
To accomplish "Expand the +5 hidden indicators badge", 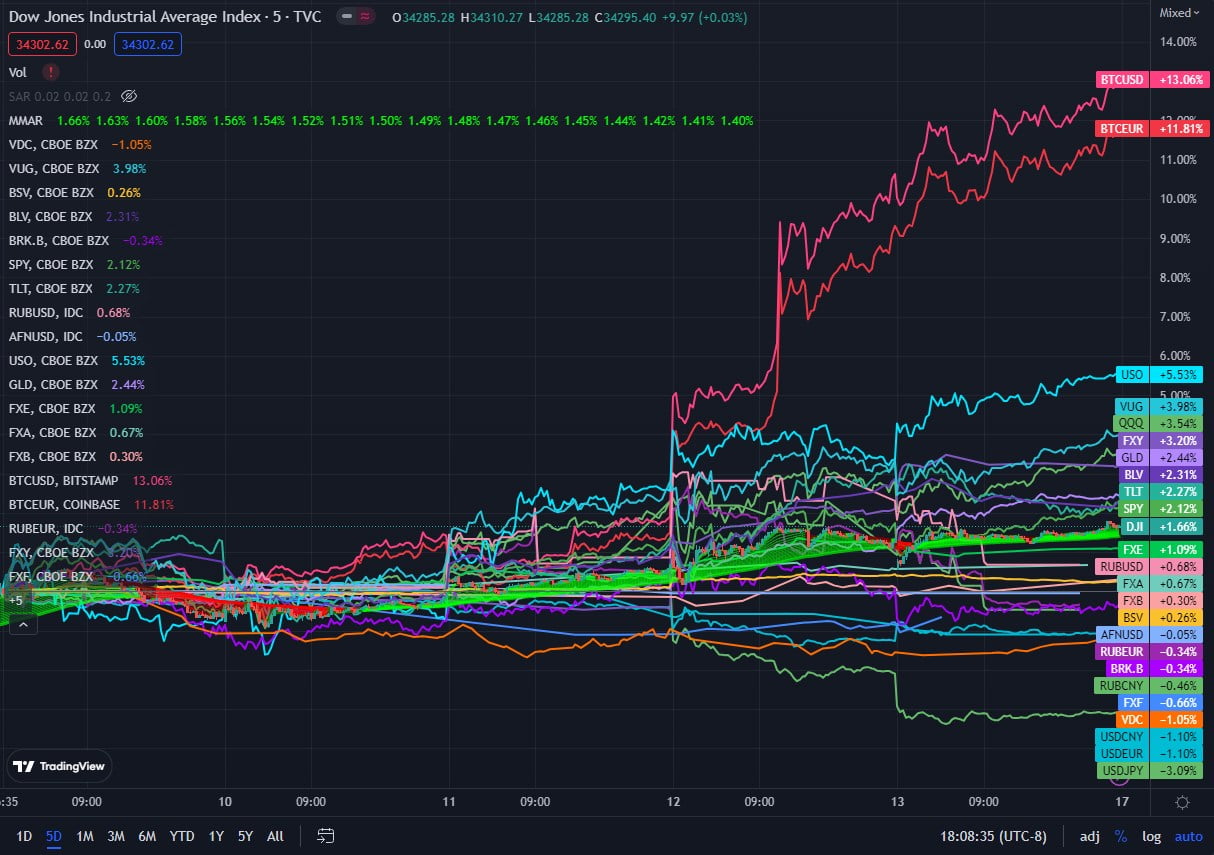I will [x=16, y=600].
